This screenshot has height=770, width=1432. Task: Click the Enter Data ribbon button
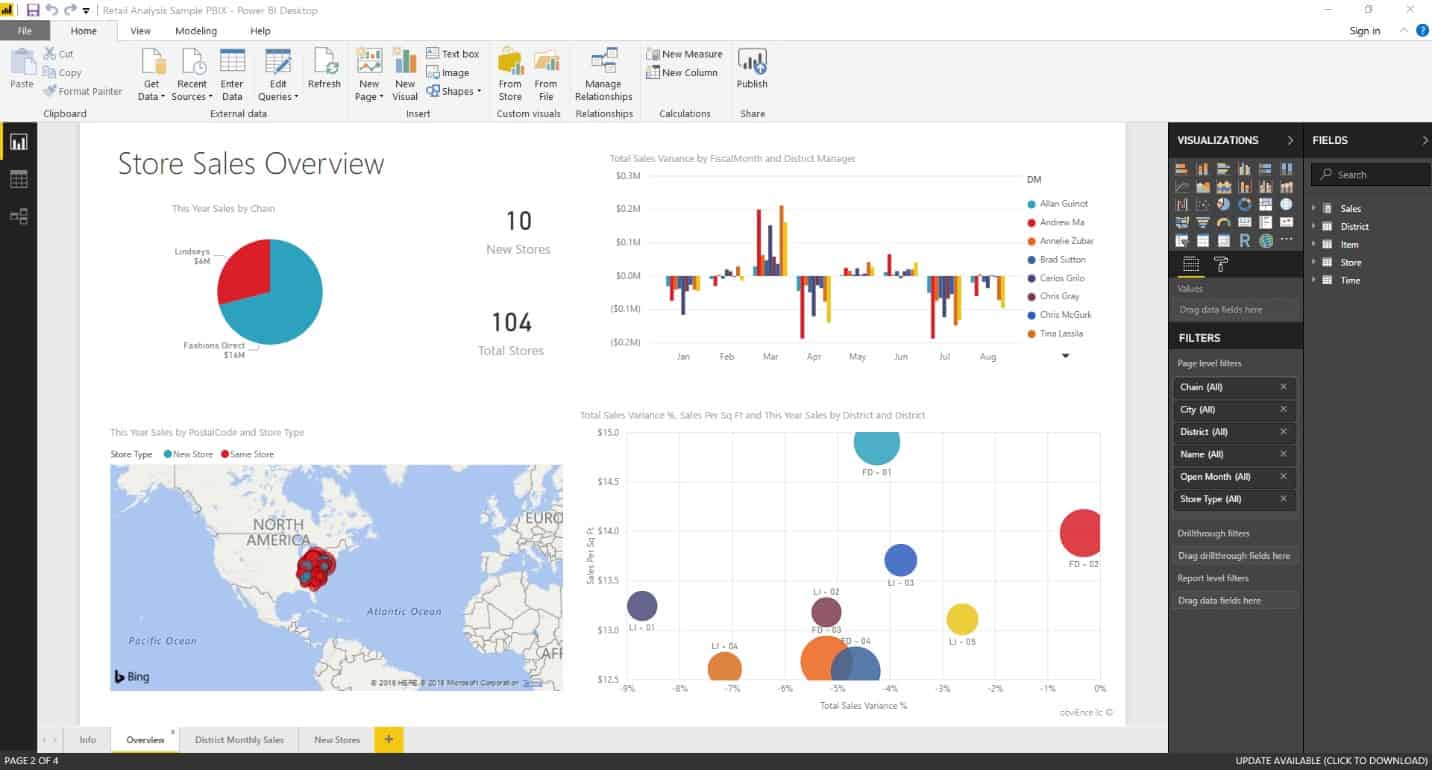(232, 74)
